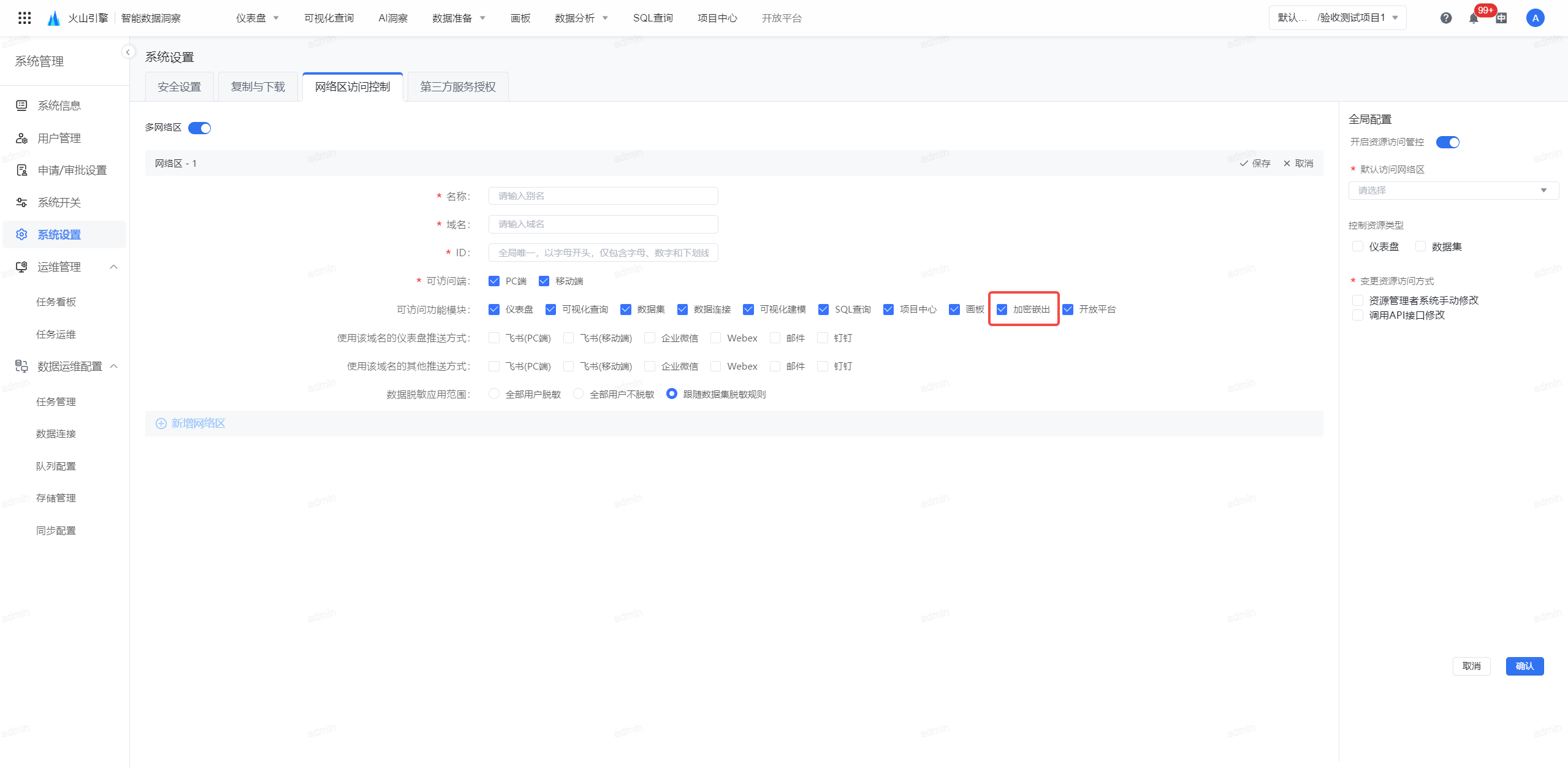1568x768 pixels.
Task: Switch to the 第三方服务授权 tab
Action: click(x=458, y=86)
